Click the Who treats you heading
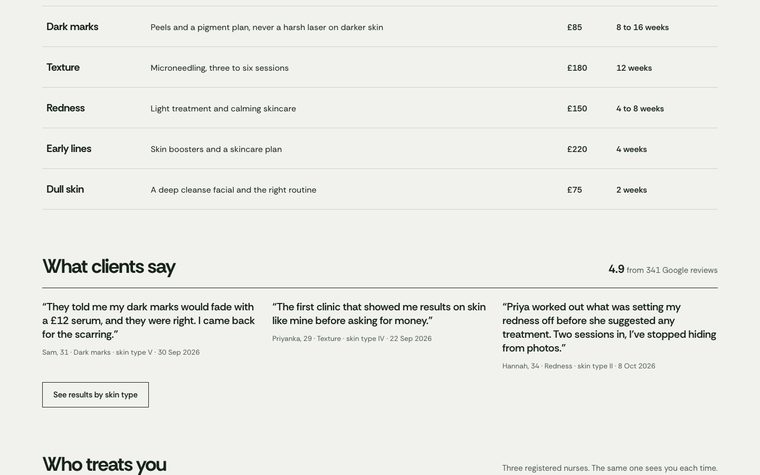Screen dimensions: 760x475 (x=104, y=464)
